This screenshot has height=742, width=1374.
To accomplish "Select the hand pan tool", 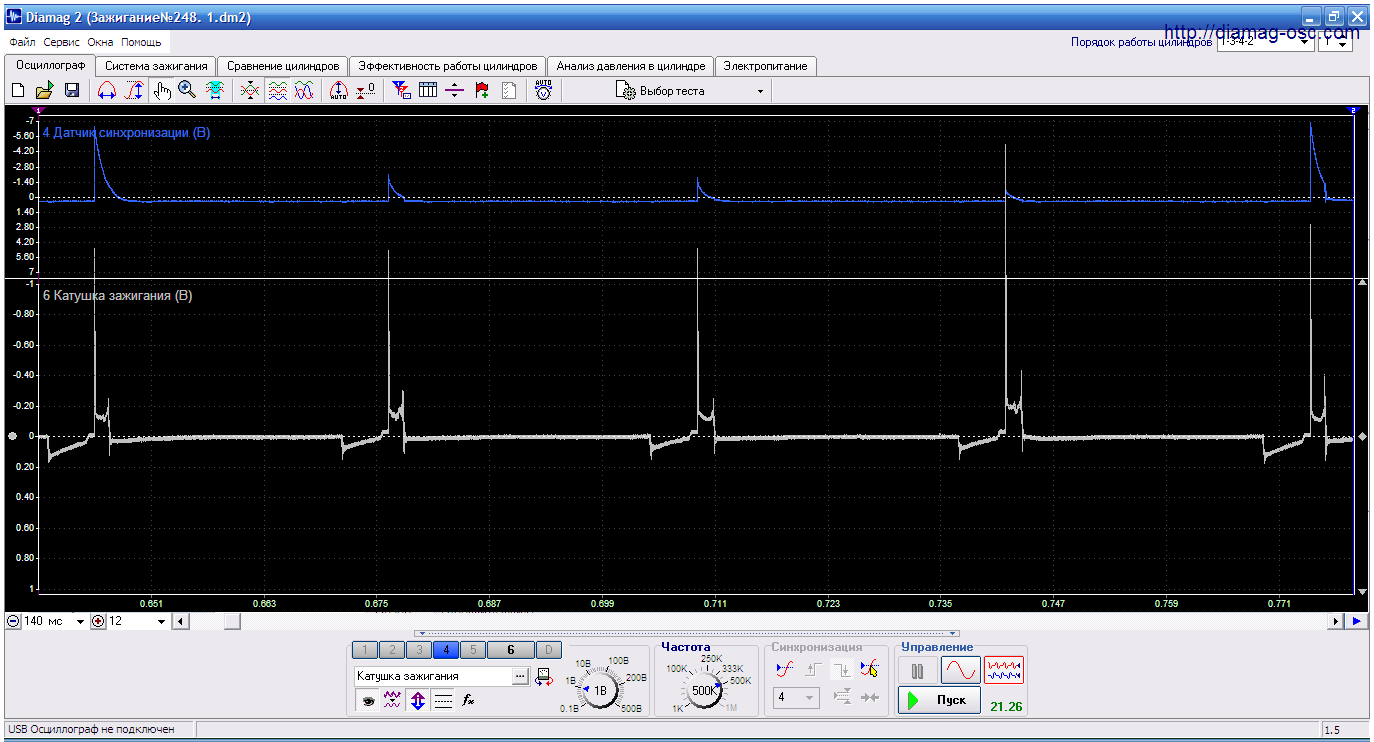I will tap(162, 91).
